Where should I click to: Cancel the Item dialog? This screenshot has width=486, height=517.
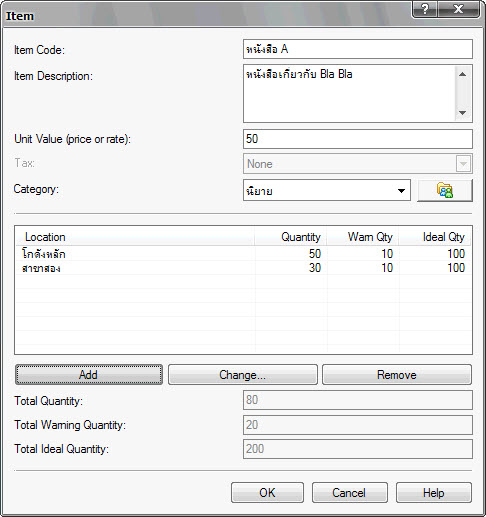(x=349, y=492)
